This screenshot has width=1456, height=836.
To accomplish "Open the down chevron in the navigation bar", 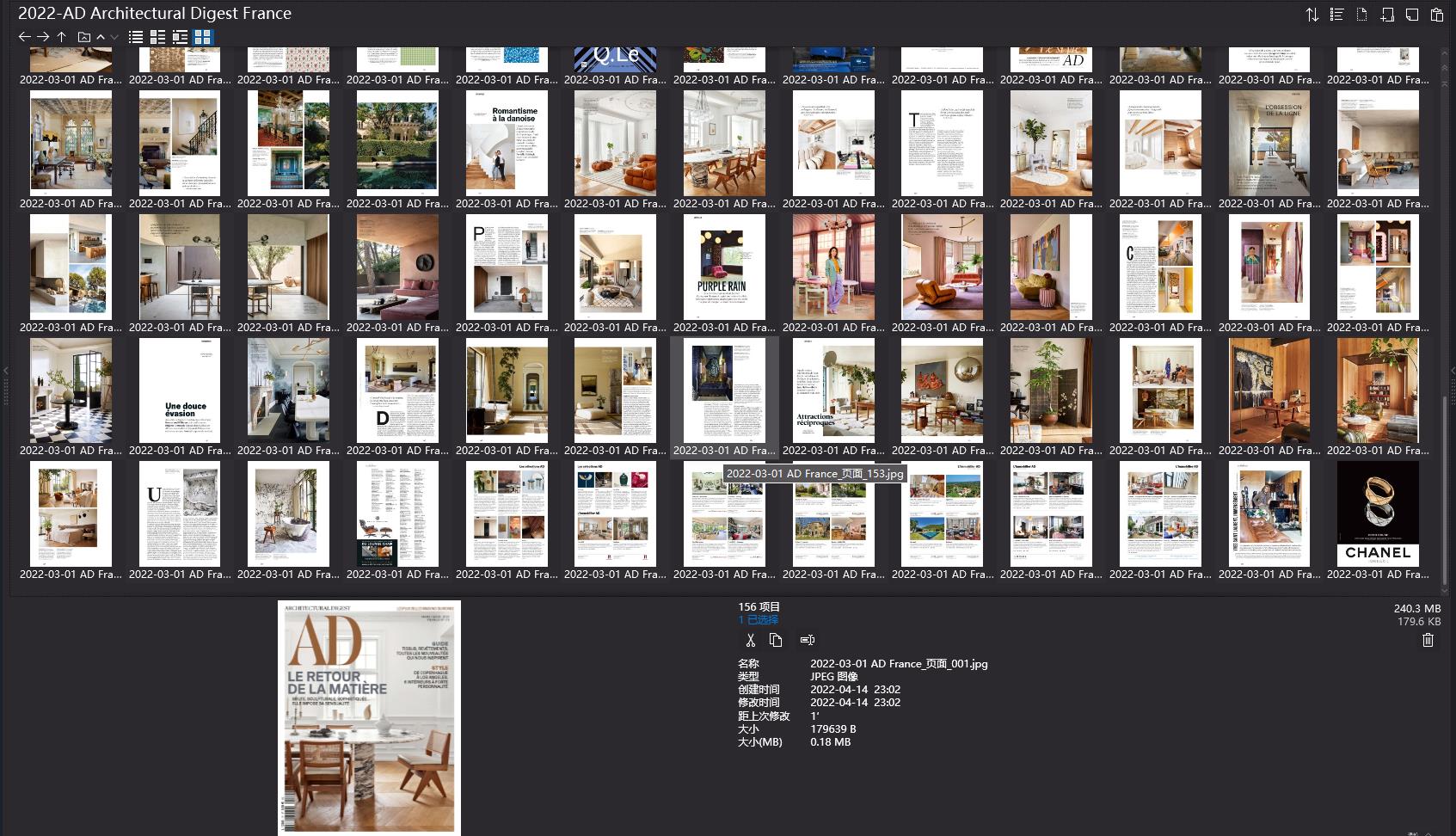I will (114, 37).
